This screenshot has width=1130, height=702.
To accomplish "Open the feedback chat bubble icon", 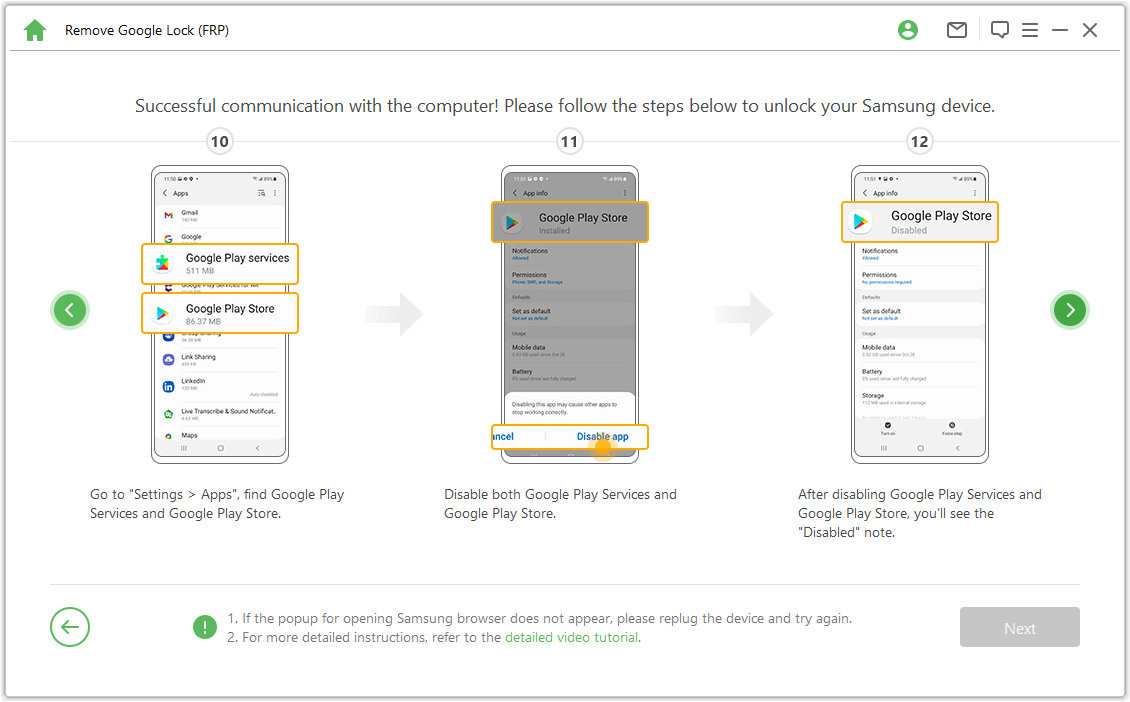I will (1000, 30).
